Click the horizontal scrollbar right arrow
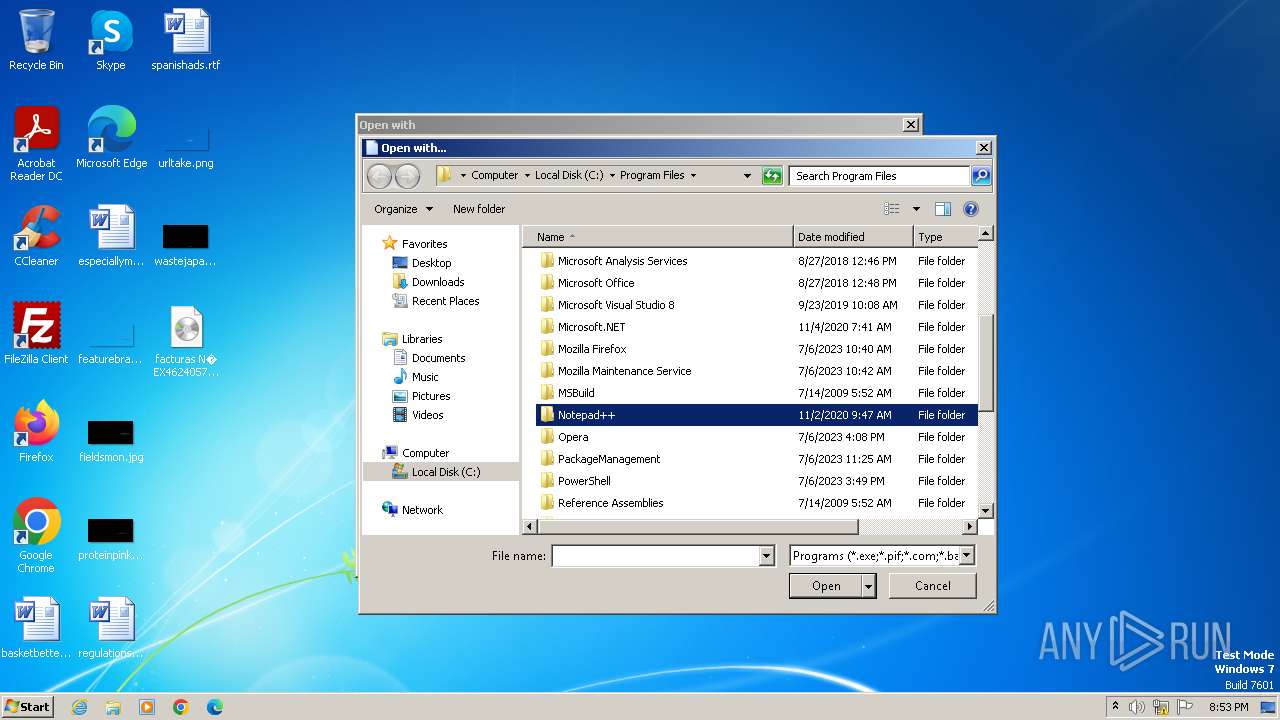The width and height of the screenshot is (1280, 720). [x=969, y=526]
